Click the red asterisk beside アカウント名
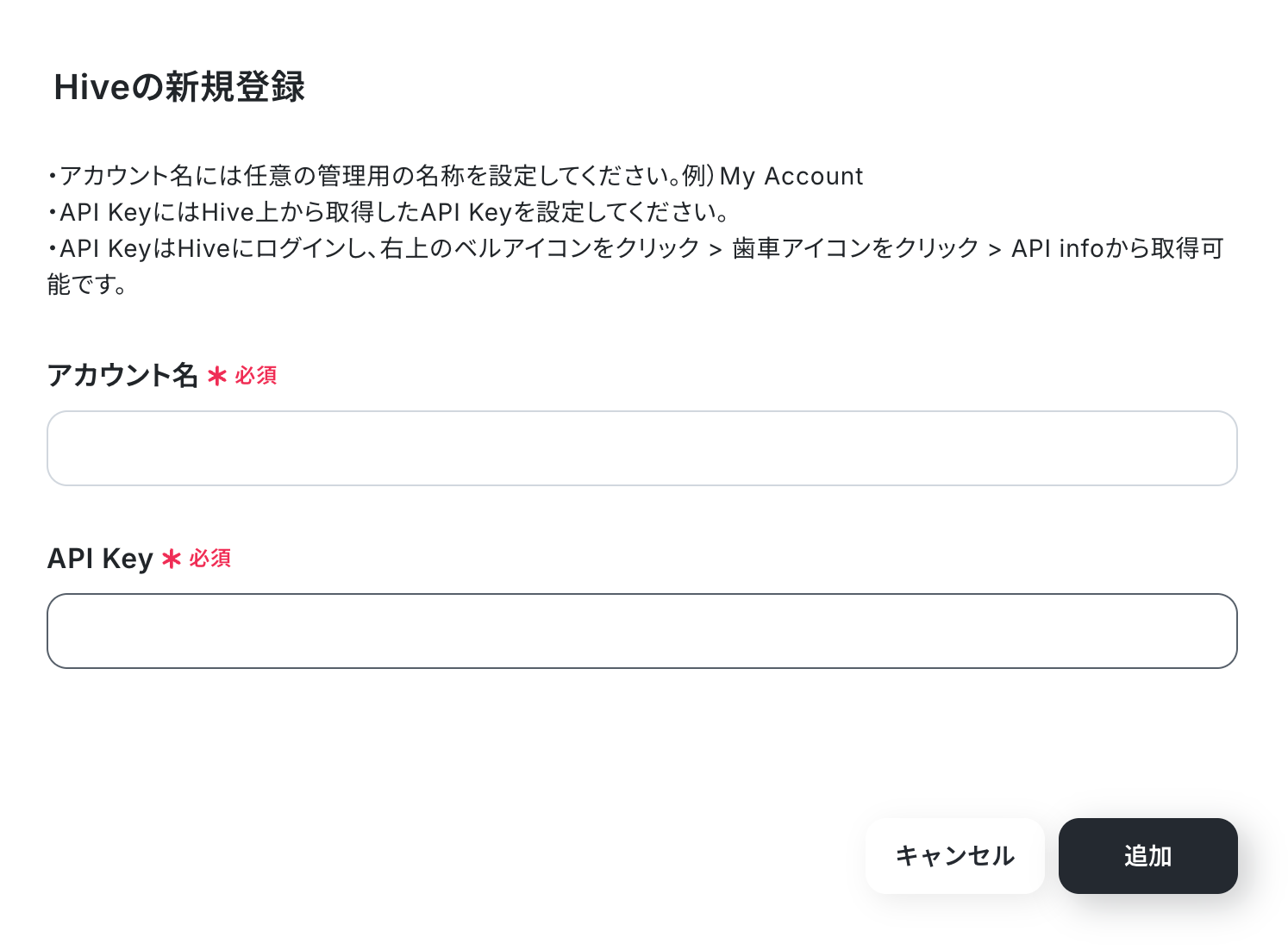This screenshot has width=1288, height=950. [x=217, y=377]
